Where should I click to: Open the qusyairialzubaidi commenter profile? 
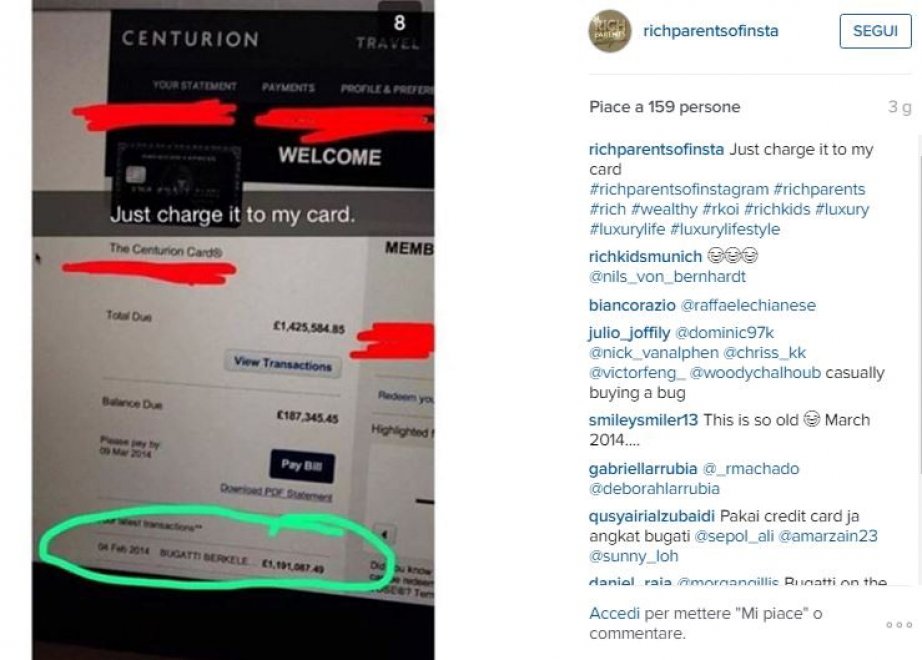652,516
